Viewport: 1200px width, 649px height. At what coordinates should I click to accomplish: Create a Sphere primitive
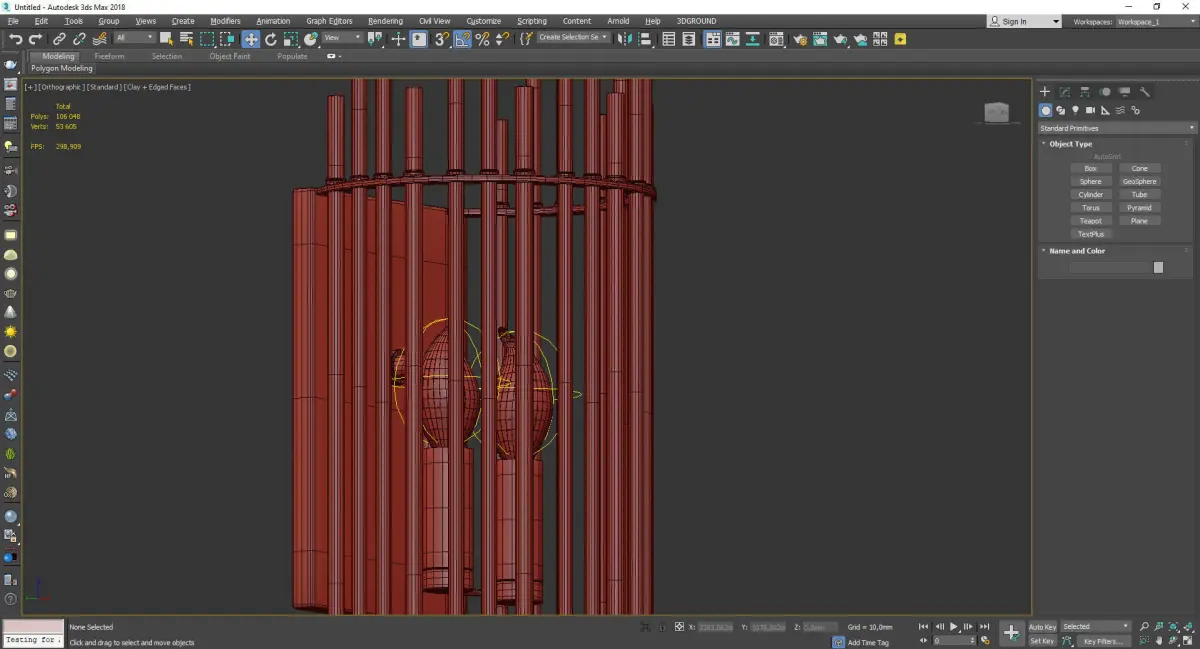(1090, 182)
